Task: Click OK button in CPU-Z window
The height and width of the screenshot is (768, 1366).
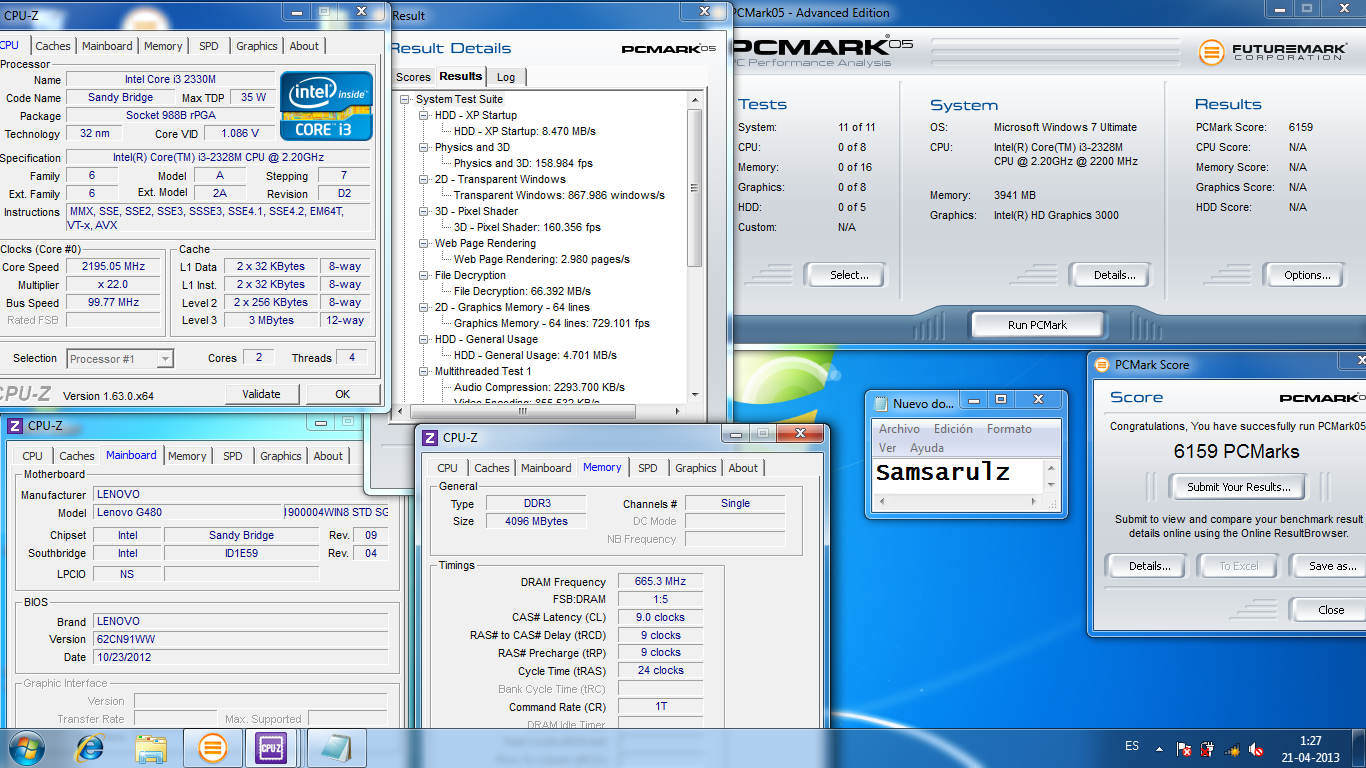Action: (x=342, y=394)
